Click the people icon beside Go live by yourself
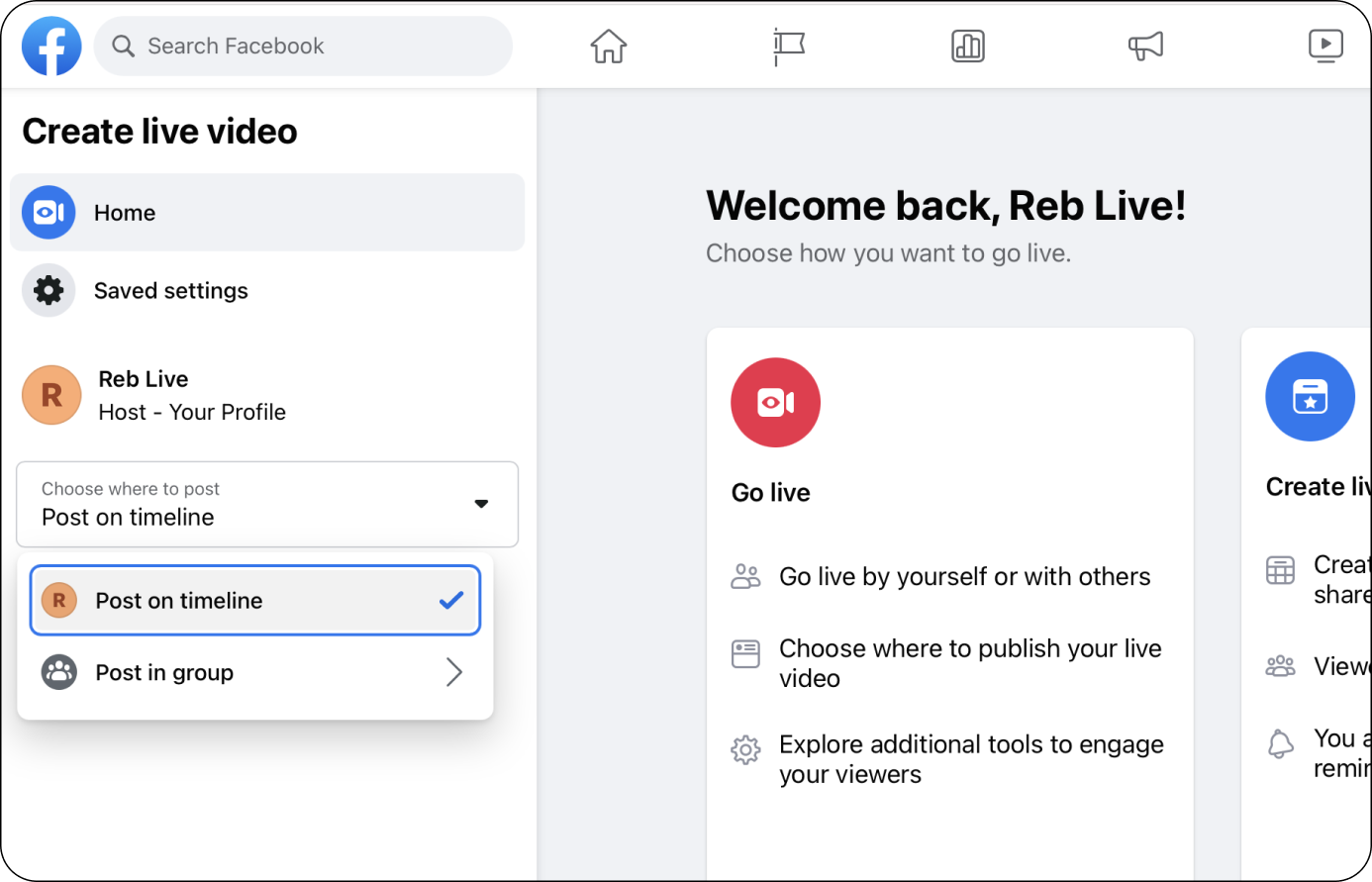Viewport: 1372px width, 882px height. pos(745,576)
